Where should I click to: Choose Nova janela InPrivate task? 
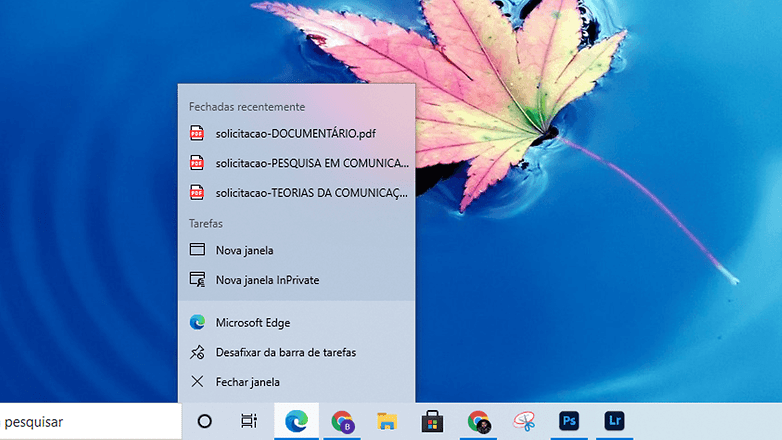click(296, 280)
